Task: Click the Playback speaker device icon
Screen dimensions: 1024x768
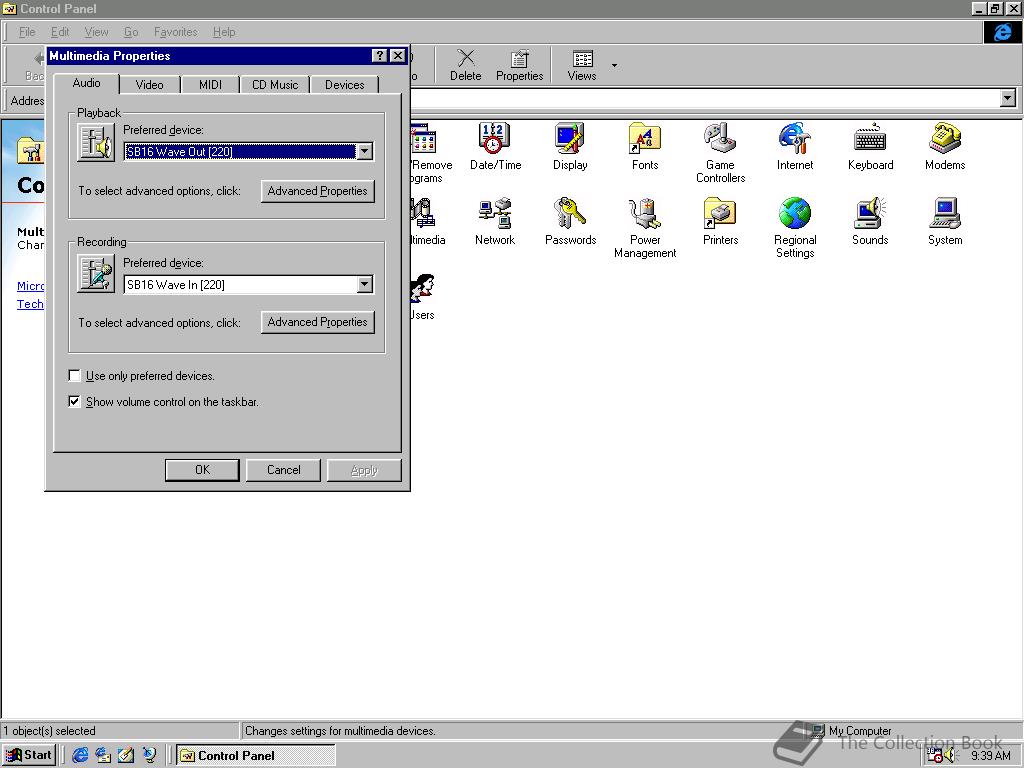Action: [96, 142]
